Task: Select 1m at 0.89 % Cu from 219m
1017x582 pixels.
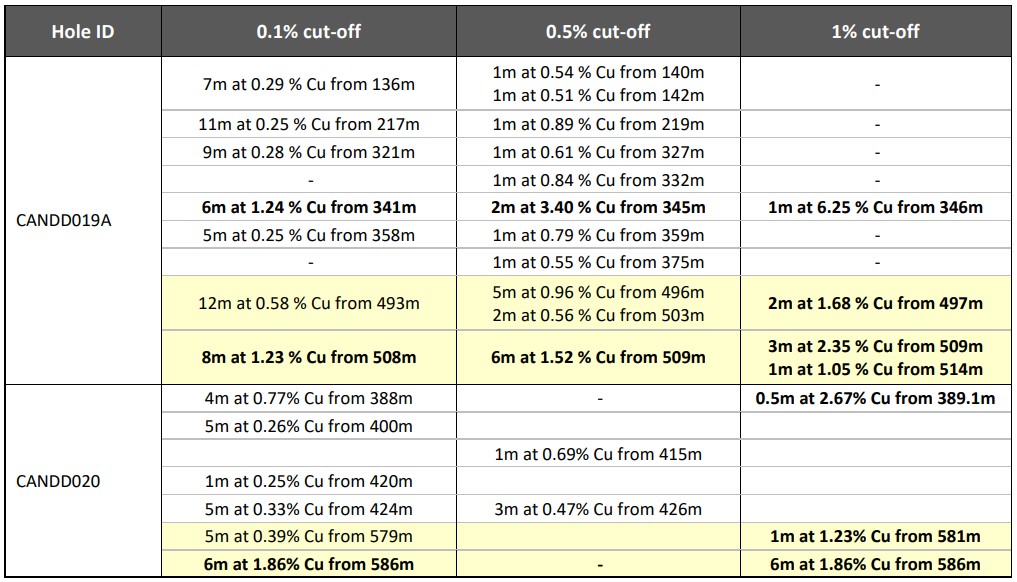Action: pos(598,124)
